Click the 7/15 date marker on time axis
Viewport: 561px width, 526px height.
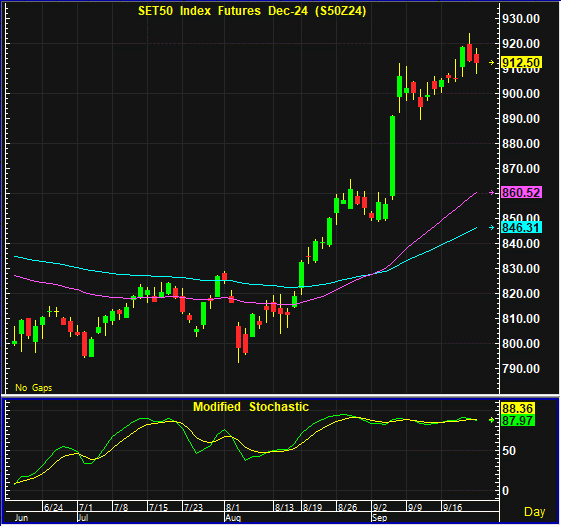tap(158, 507)
